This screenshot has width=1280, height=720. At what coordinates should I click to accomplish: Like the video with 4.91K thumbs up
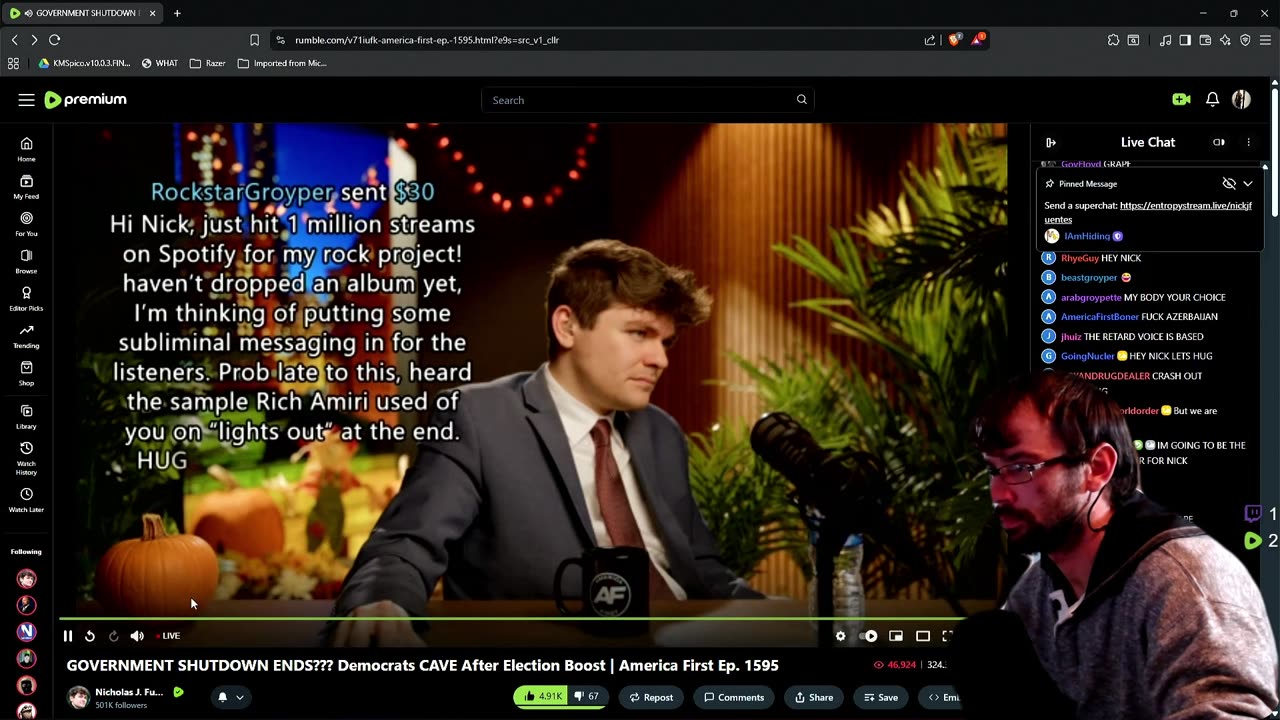[540, 697]
